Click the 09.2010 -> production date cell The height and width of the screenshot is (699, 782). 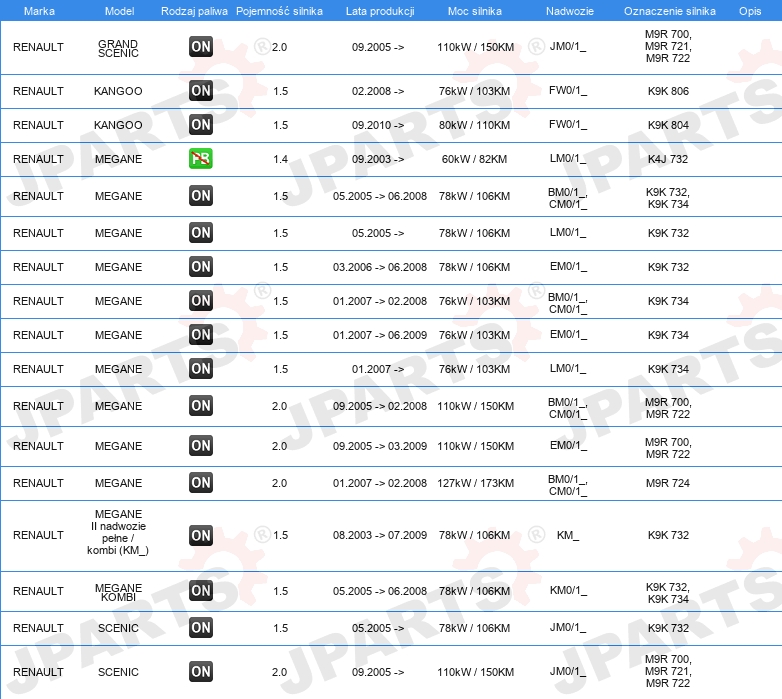378,125
